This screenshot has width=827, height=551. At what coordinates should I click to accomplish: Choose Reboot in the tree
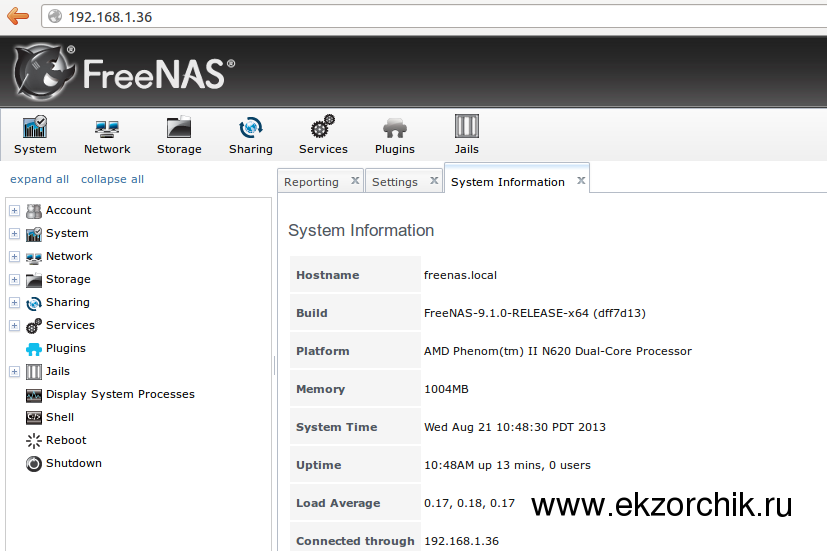(66, 440)
